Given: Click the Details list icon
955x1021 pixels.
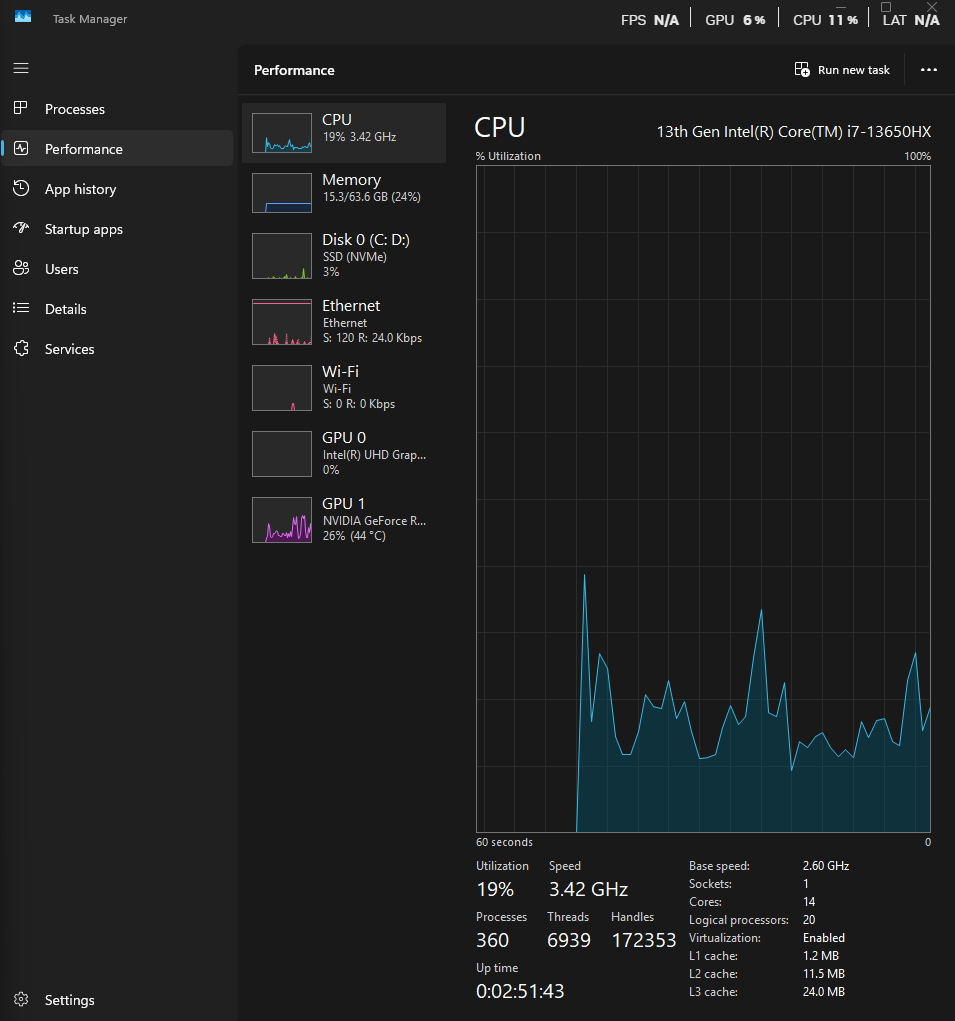Looking at the screenshot, I should coord(21,308).
